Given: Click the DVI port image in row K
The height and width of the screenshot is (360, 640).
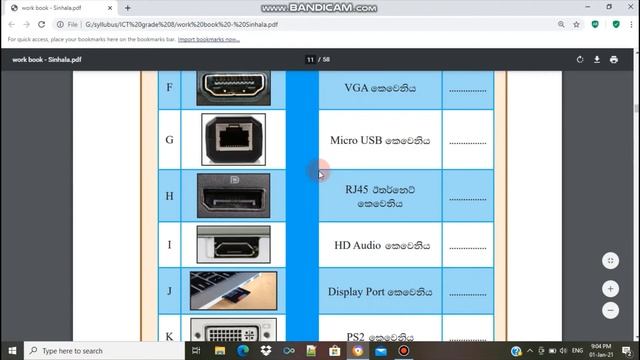Looking at the screenshot, I should point(233,330).
